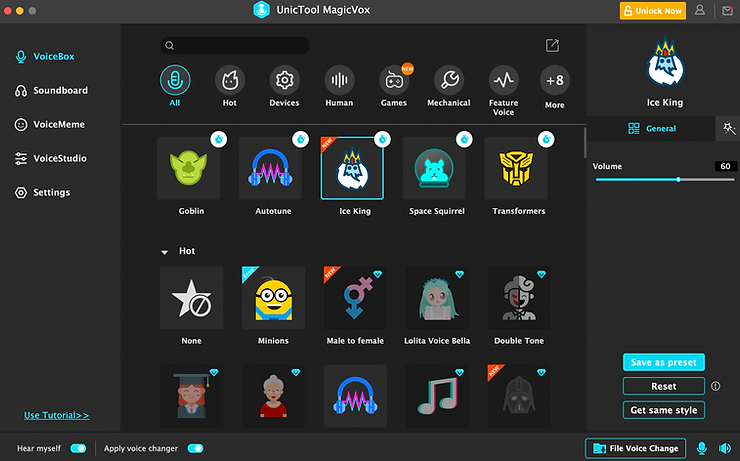Click Get same style button
This screenshot has width=740, height=461.
pos(664,410)
